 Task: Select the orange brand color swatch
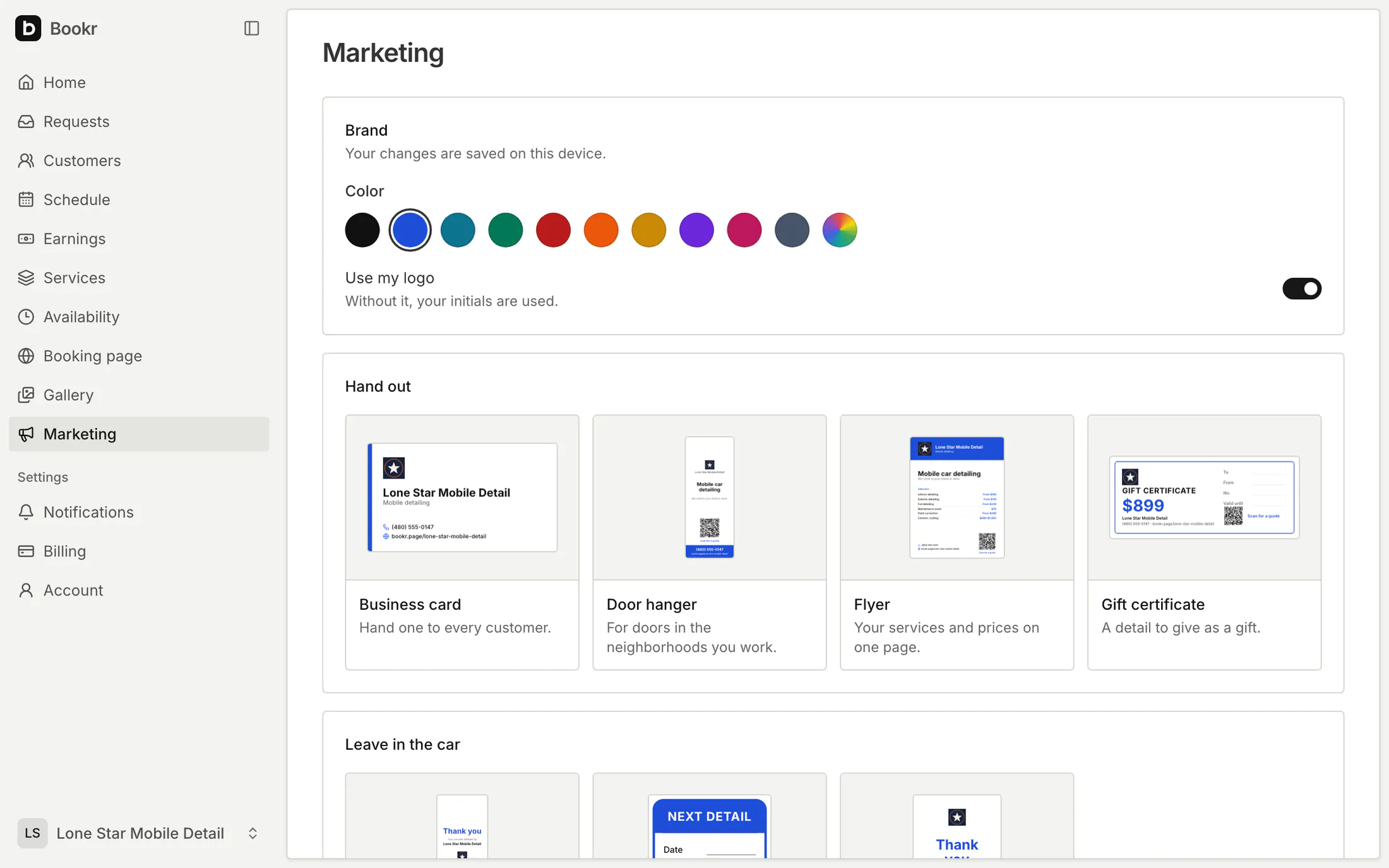click(x=601, y=230)
